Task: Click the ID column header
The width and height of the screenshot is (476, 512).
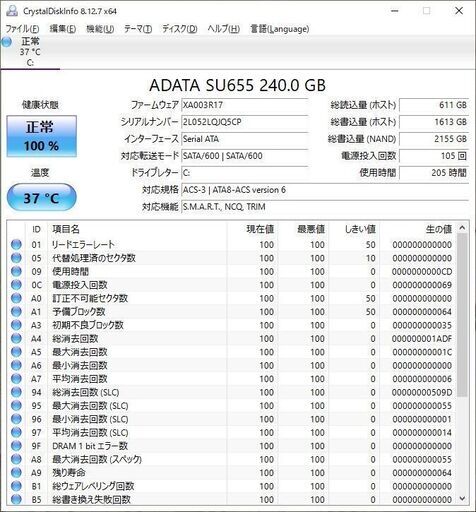Action: click(36, 229)
